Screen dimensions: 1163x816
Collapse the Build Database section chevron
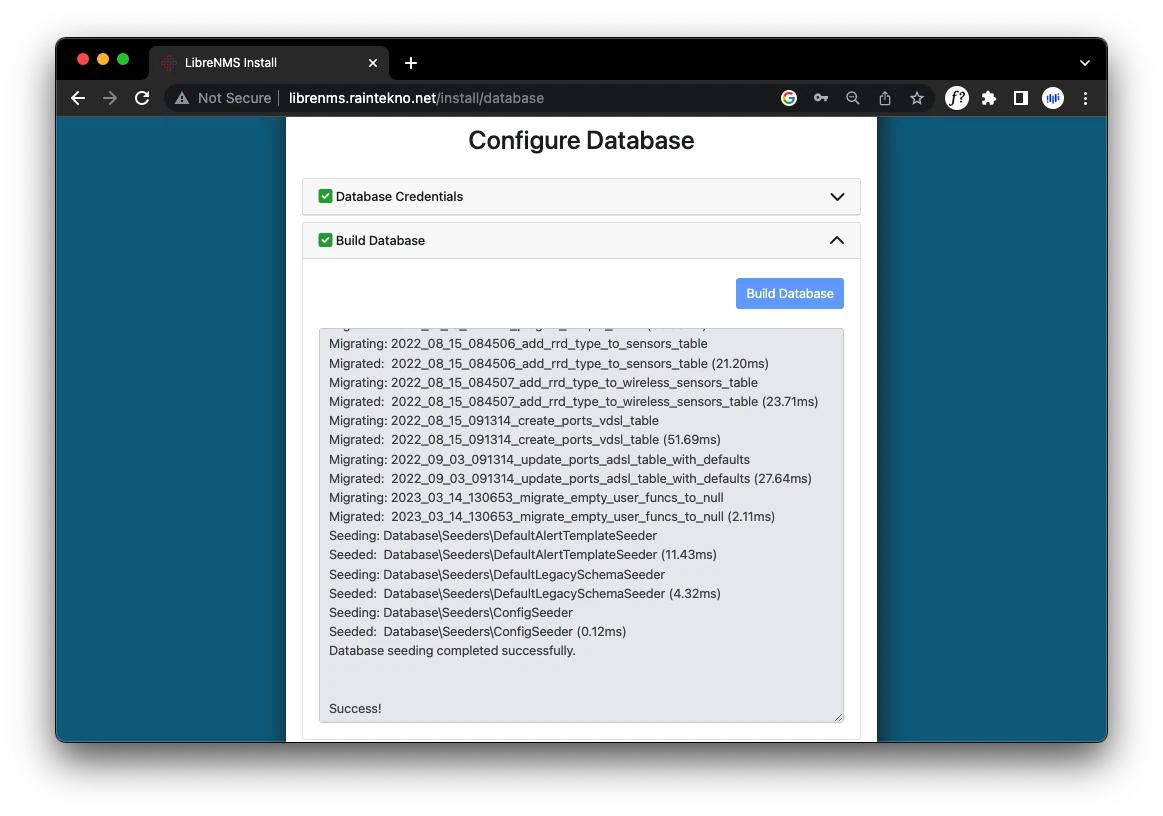pyautogui.click(x=837, y=241)
